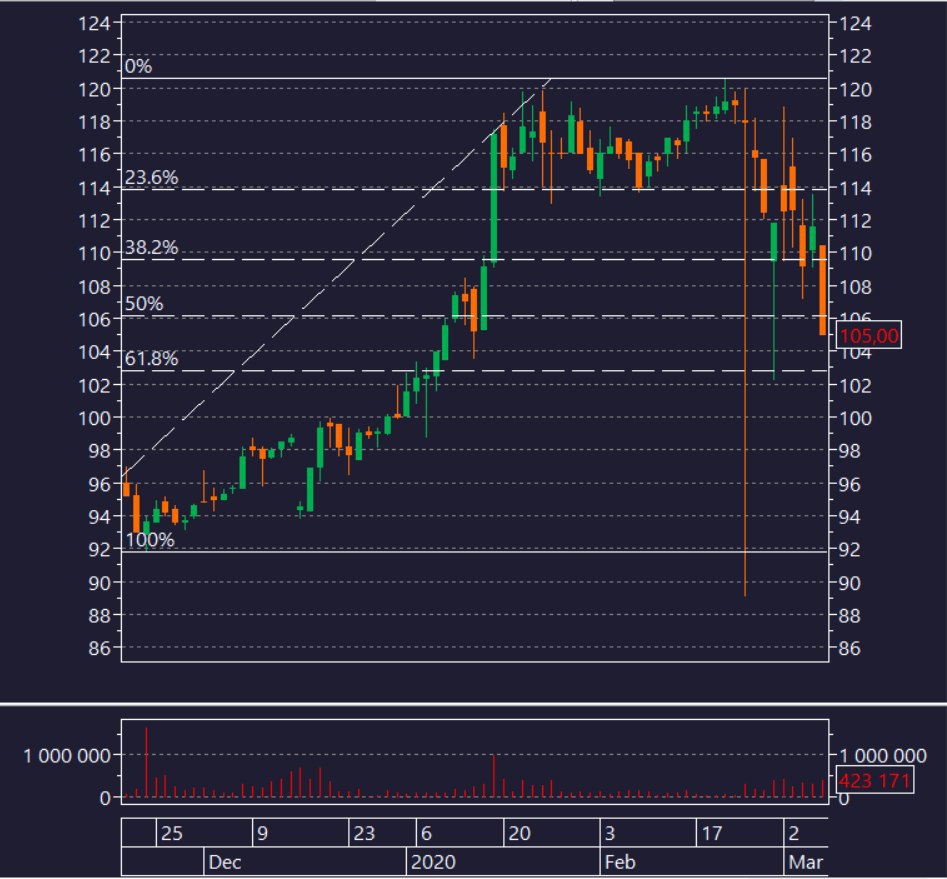The height and width of the screenshot is (879, 947).
Task: Click 1 000 000 on right volume axis
Action: [x=882, y=756]
